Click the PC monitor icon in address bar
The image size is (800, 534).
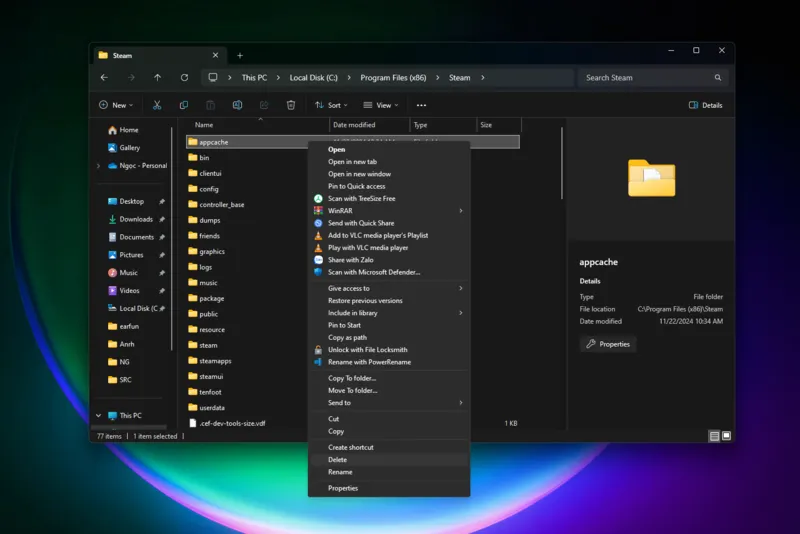(x=213, y=78)
